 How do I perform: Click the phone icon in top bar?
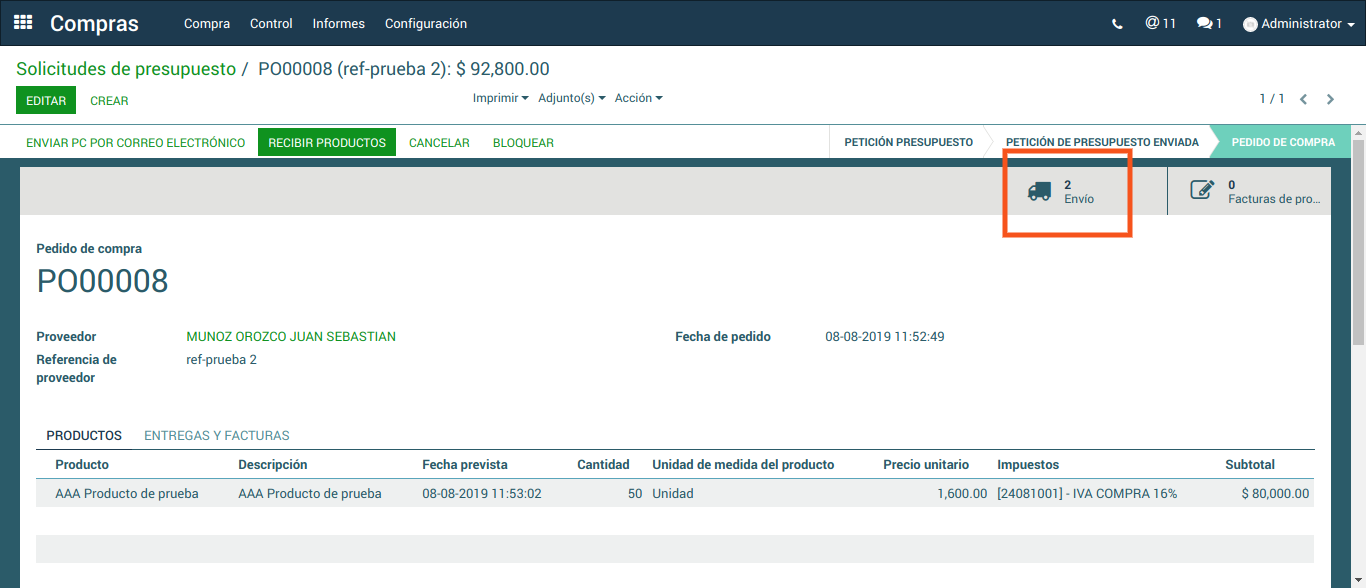[1117, 24]
